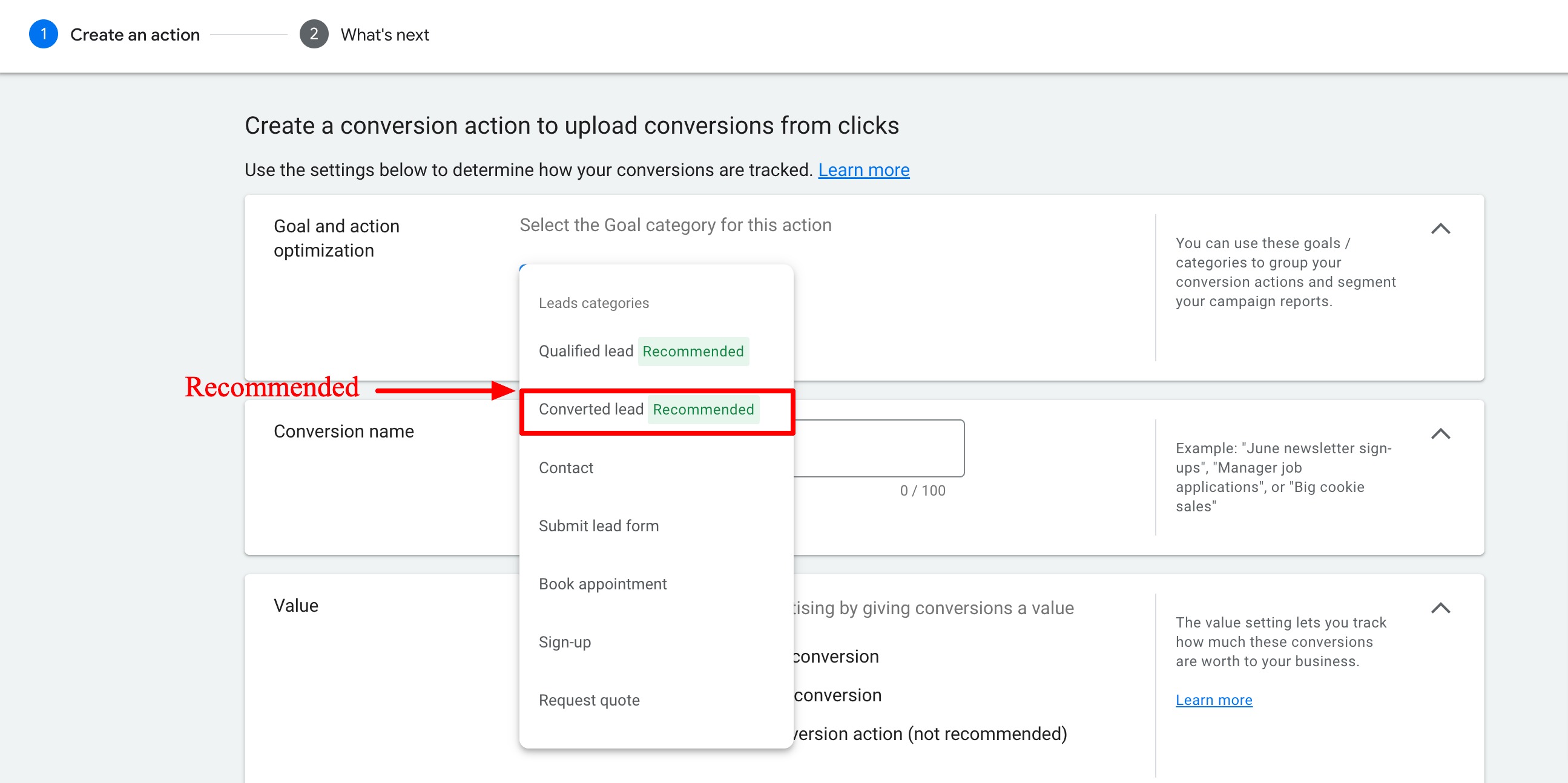Collapse the Goal and action optimization section
This screenshot has width=1568, height=783.
point(1440,229)
